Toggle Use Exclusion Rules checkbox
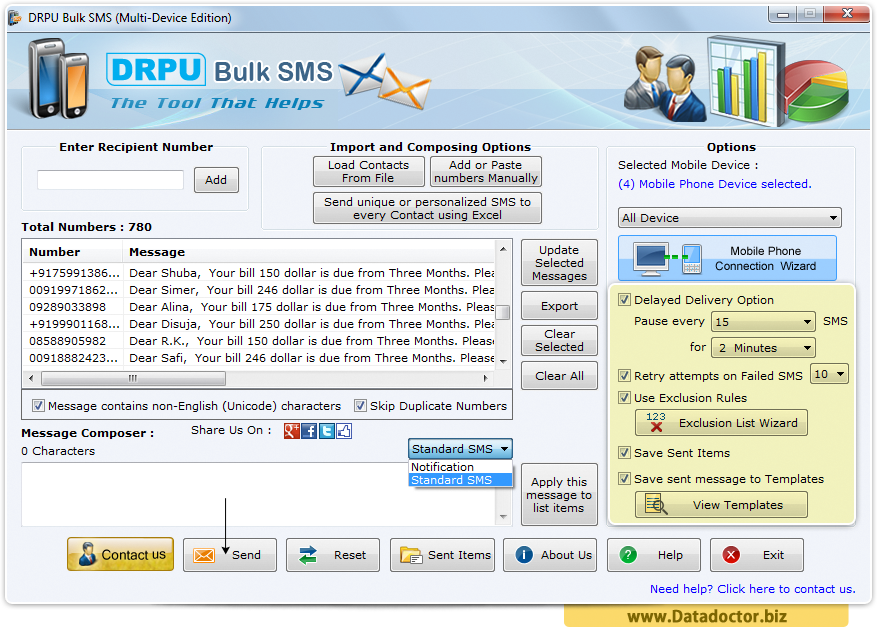Viewport: 877px width, 627px height. coord(624,398)
